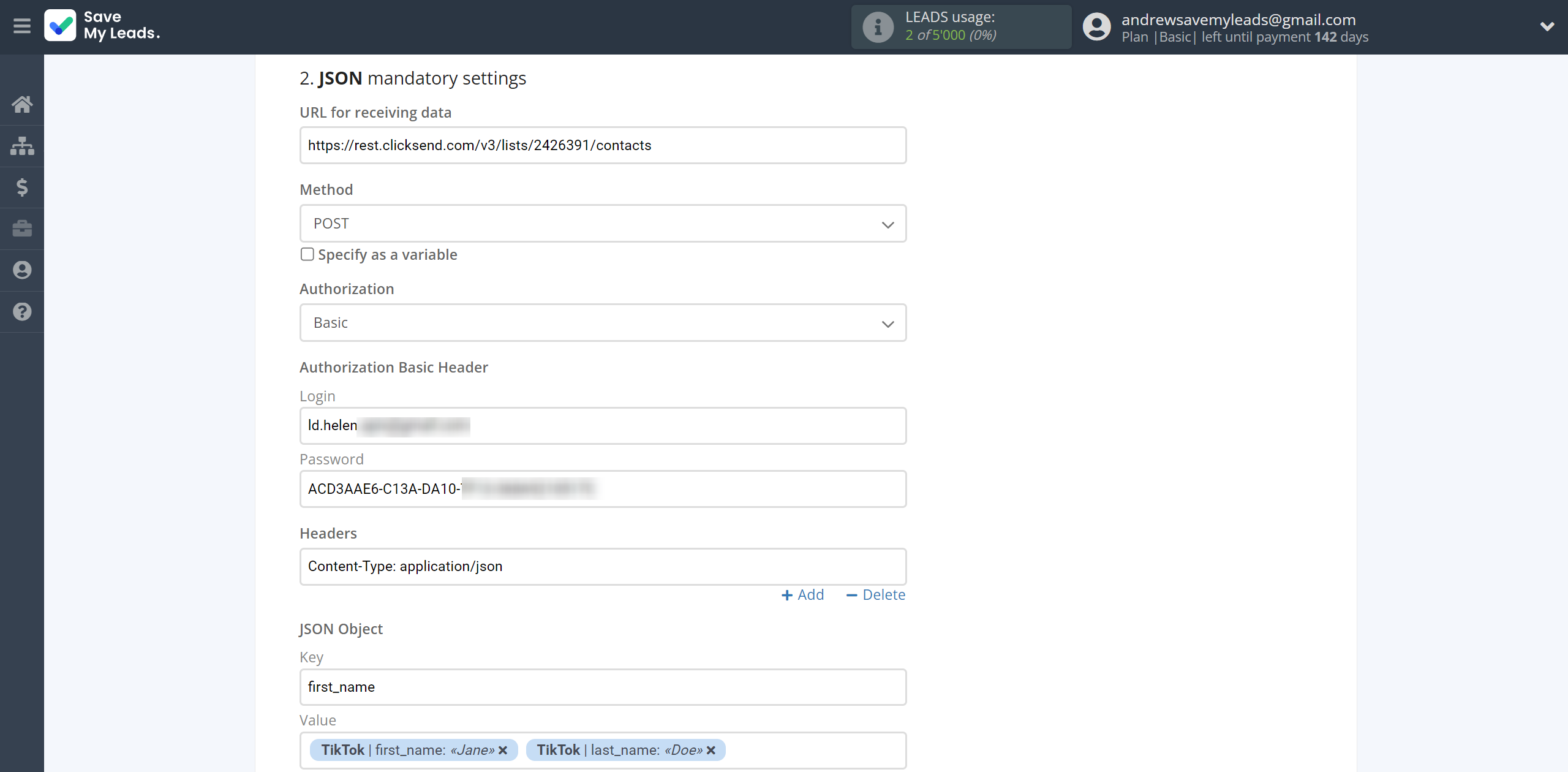Viewport: 1568px width, 772px height.
Task: Click the account email address text
Action: pos(1238,20)
